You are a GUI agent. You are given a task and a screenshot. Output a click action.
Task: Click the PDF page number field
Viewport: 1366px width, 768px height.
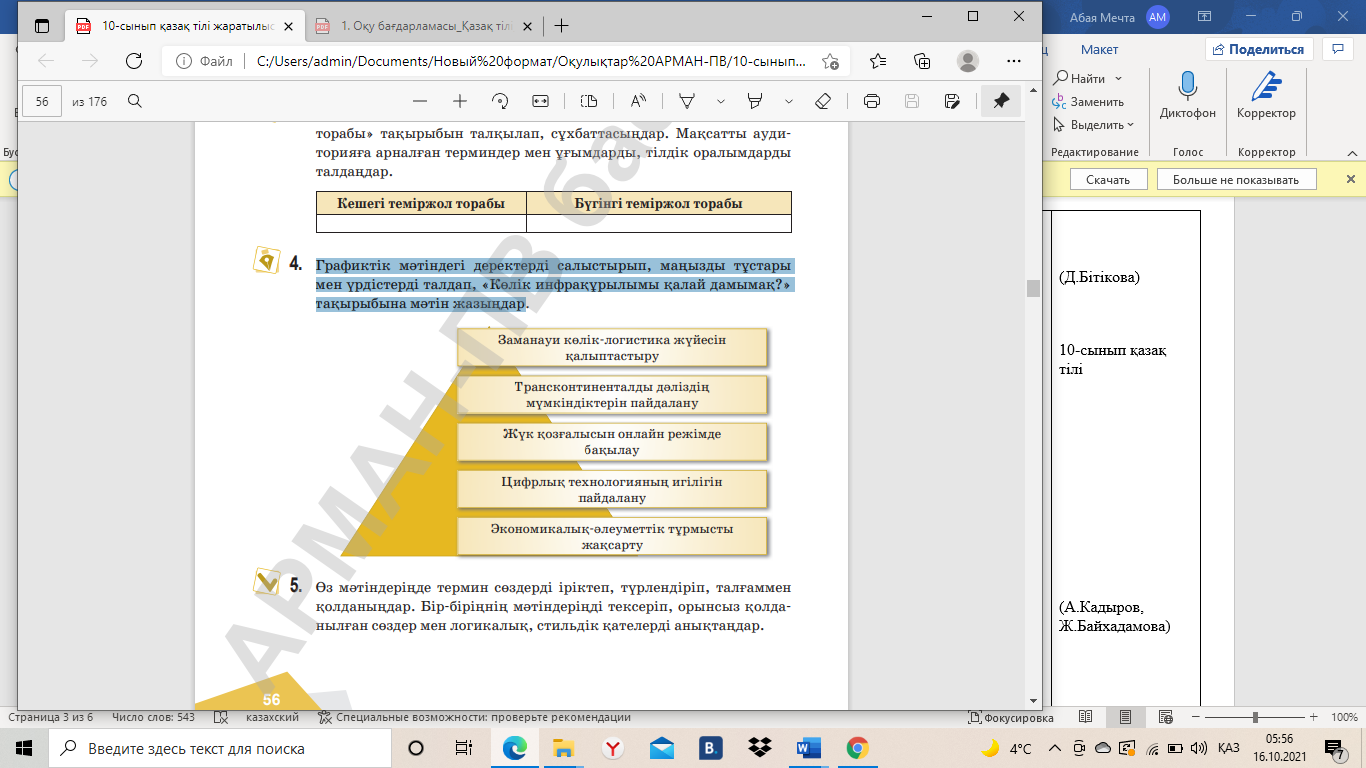(42, 101)
